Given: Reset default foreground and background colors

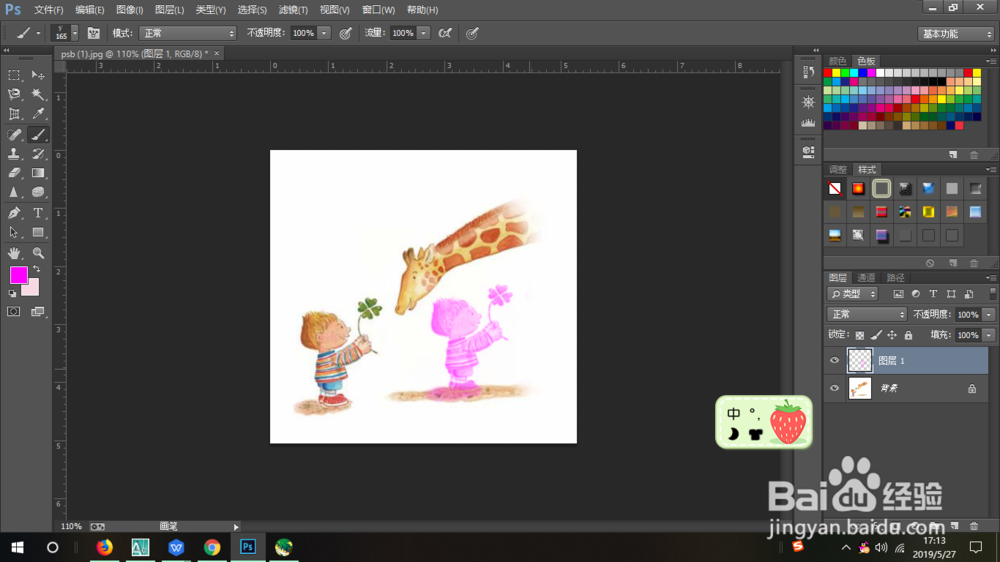Looking at the screenshot, I should (12, 293).
